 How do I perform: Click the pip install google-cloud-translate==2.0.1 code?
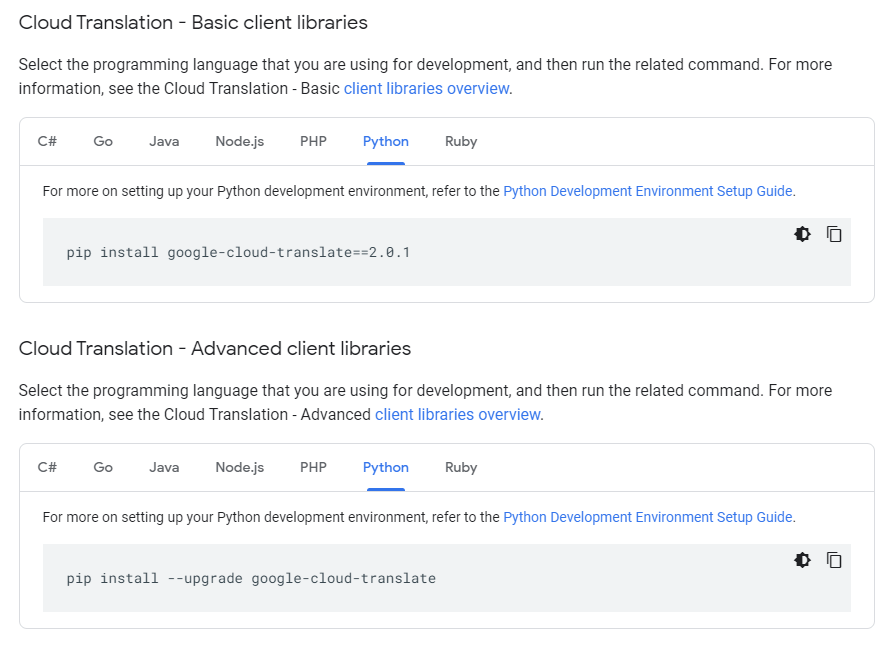(238, 252)
